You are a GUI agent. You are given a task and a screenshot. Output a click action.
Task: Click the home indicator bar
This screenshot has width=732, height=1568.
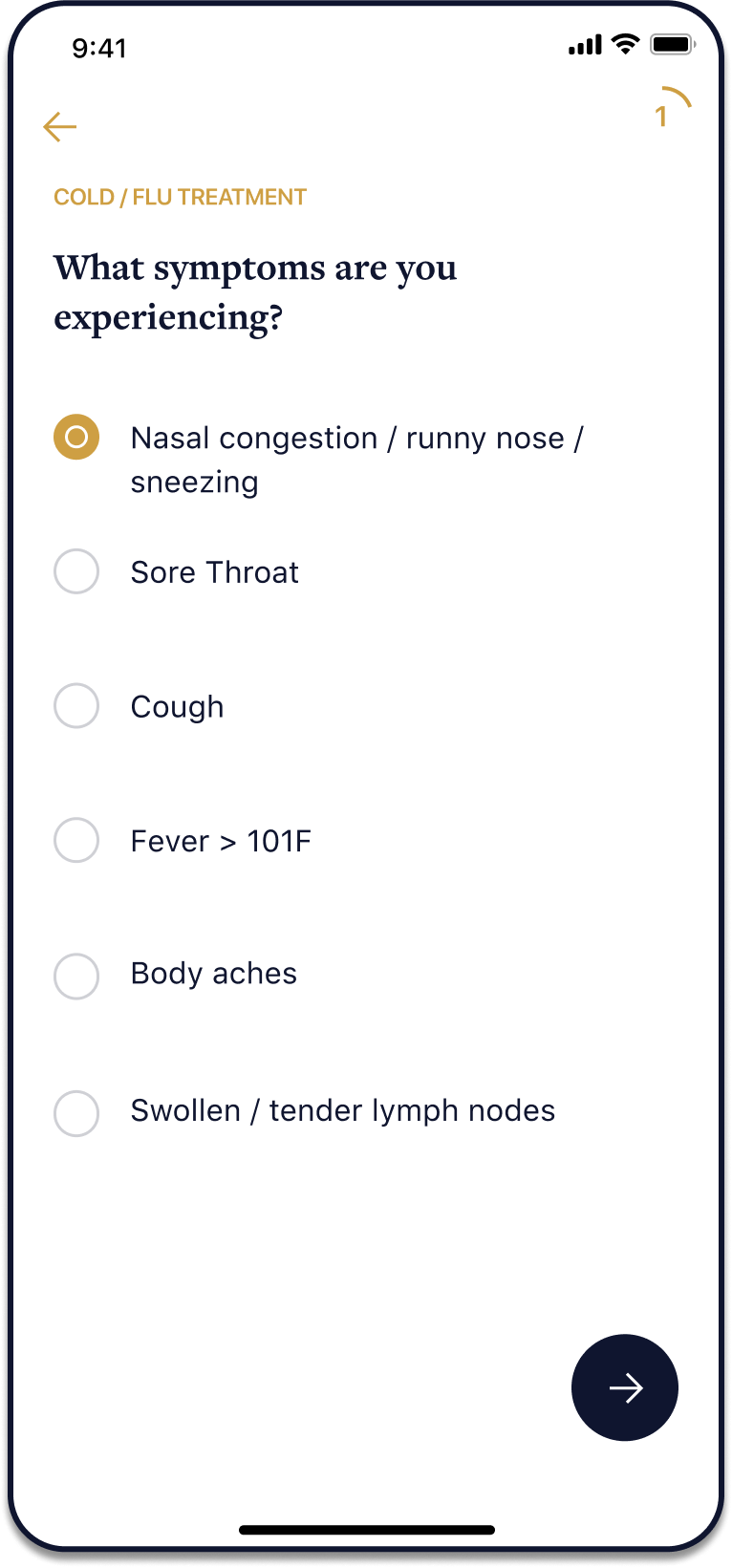[x=367, y=1530]
